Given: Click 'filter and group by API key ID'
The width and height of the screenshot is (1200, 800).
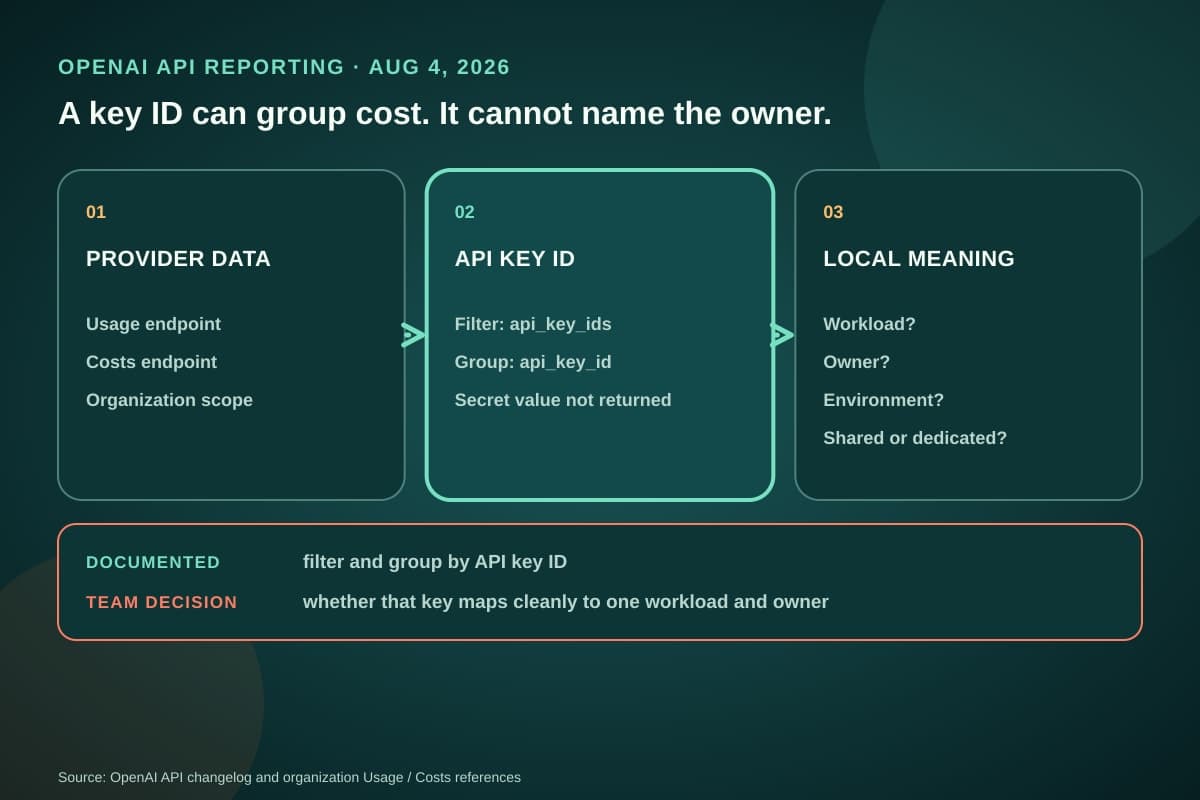Looking at the screenshot, I should [x=435, y=562].
